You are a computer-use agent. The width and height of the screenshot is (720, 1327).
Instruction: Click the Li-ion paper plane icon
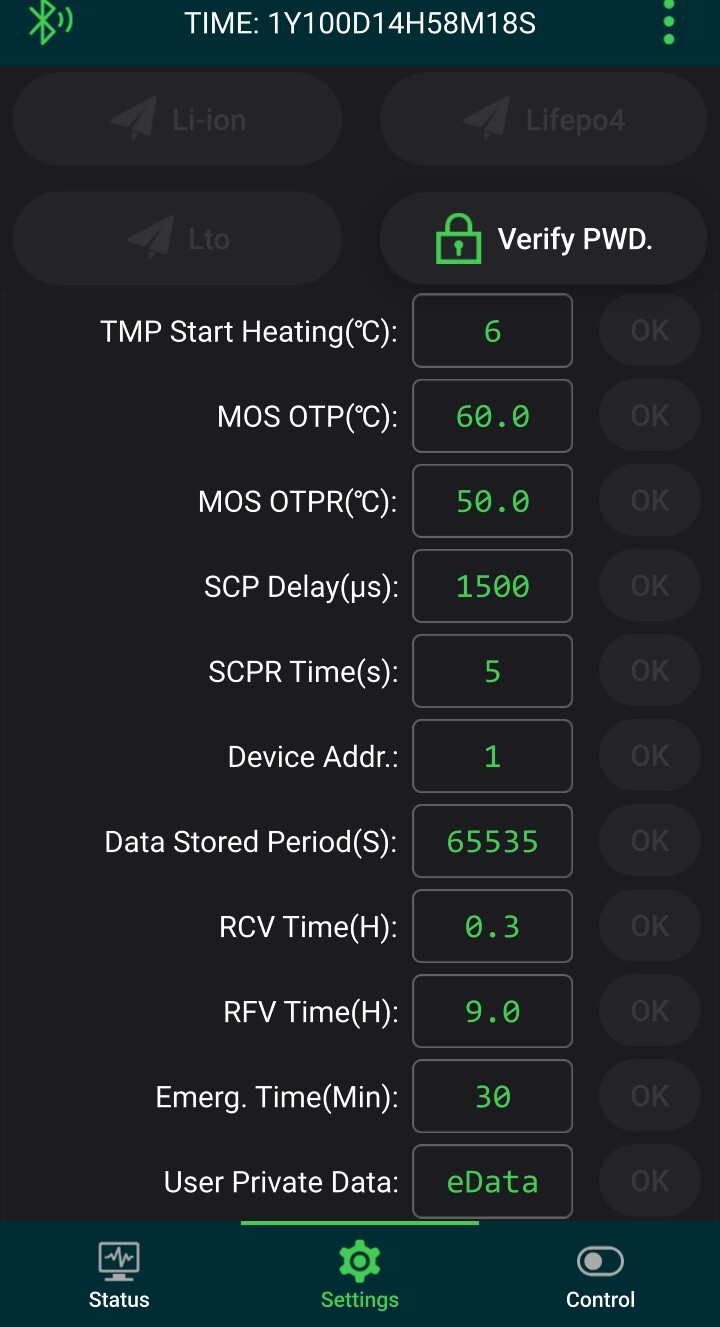pos(133,121)
